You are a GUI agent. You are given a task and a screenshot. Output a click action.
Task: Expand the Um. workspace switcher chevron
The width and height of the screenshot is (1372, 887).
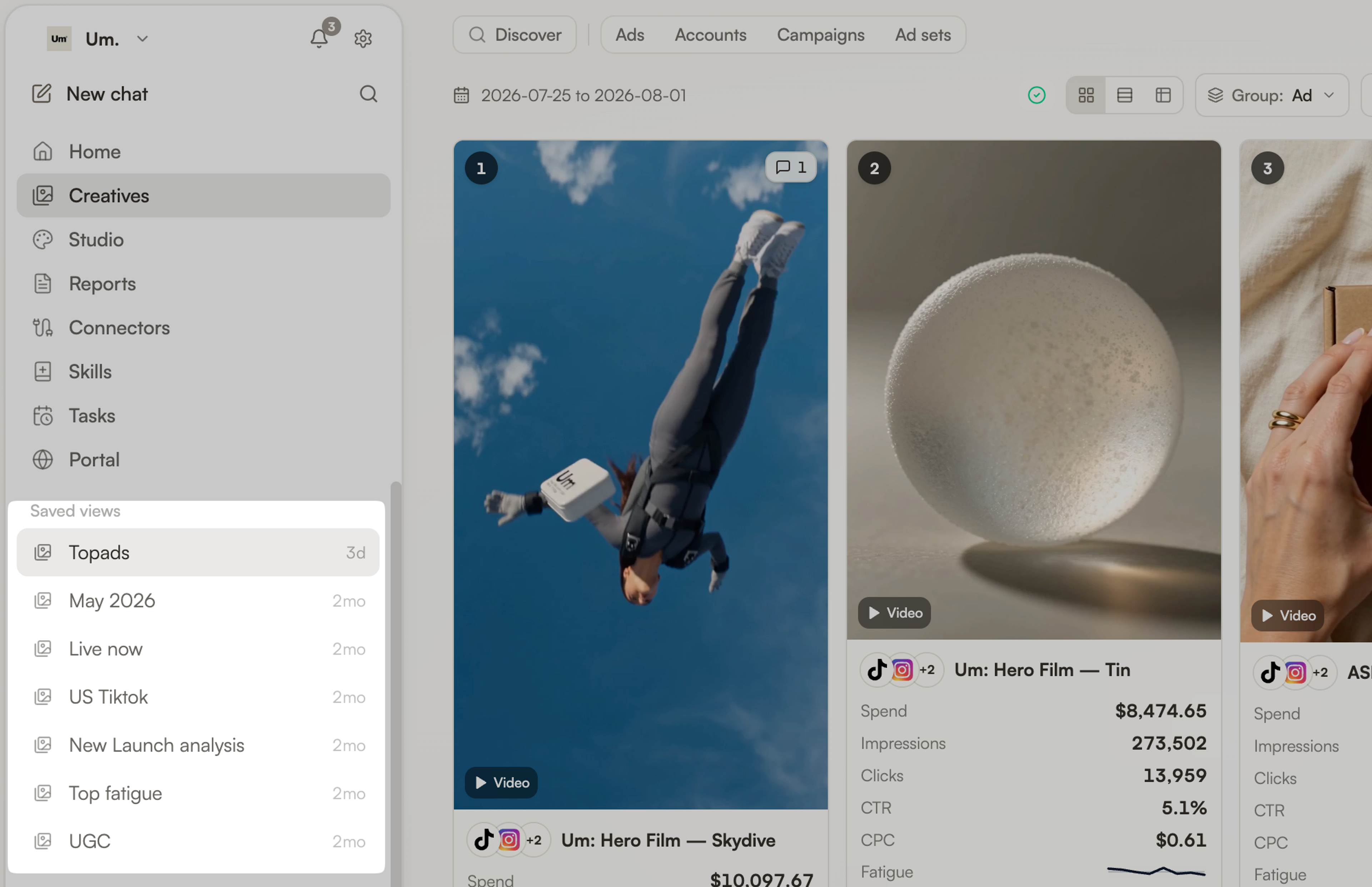(x=142, y=39)
